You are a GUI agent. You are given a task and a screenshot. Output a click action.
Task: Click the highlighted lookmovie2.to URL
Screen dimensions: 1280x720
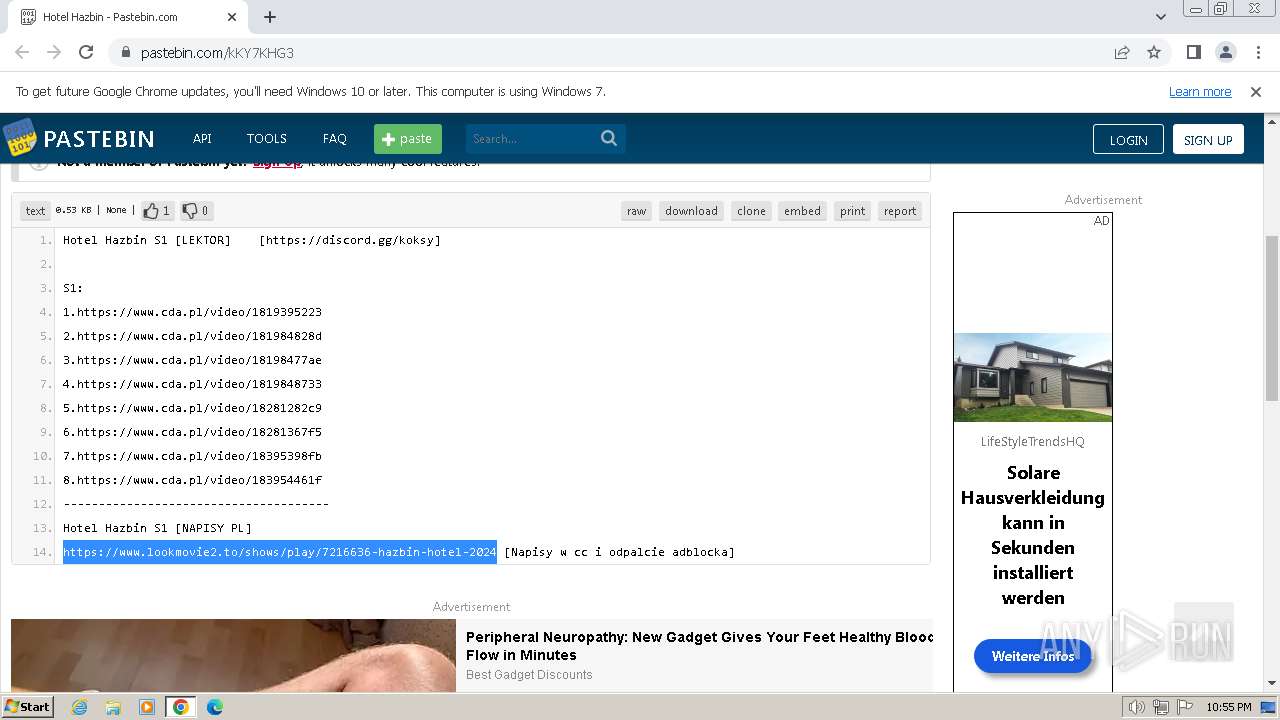tap(280, 552)
